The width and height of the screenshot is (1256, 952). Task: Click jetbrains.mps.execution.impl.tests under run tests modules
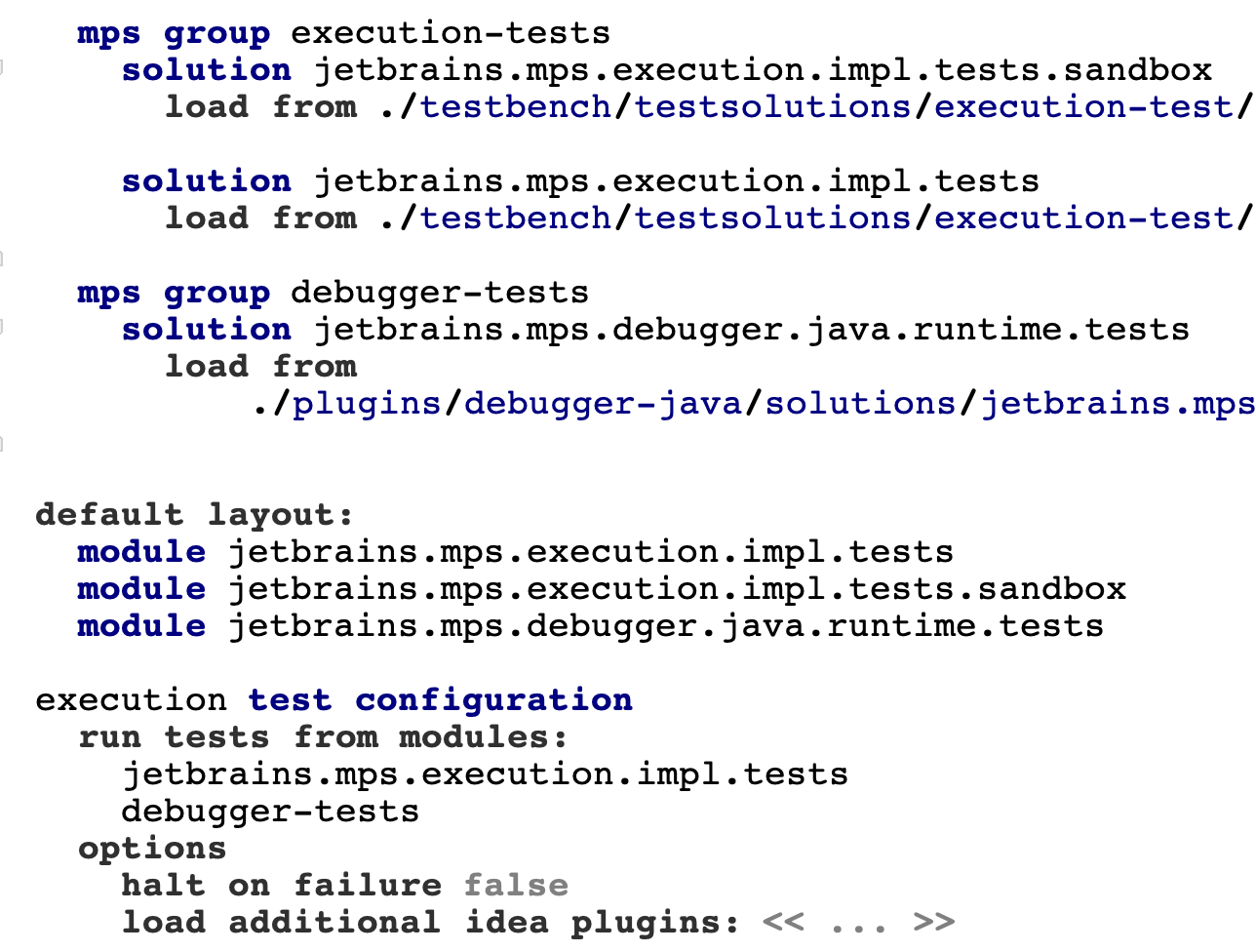(x=485, y=774)
